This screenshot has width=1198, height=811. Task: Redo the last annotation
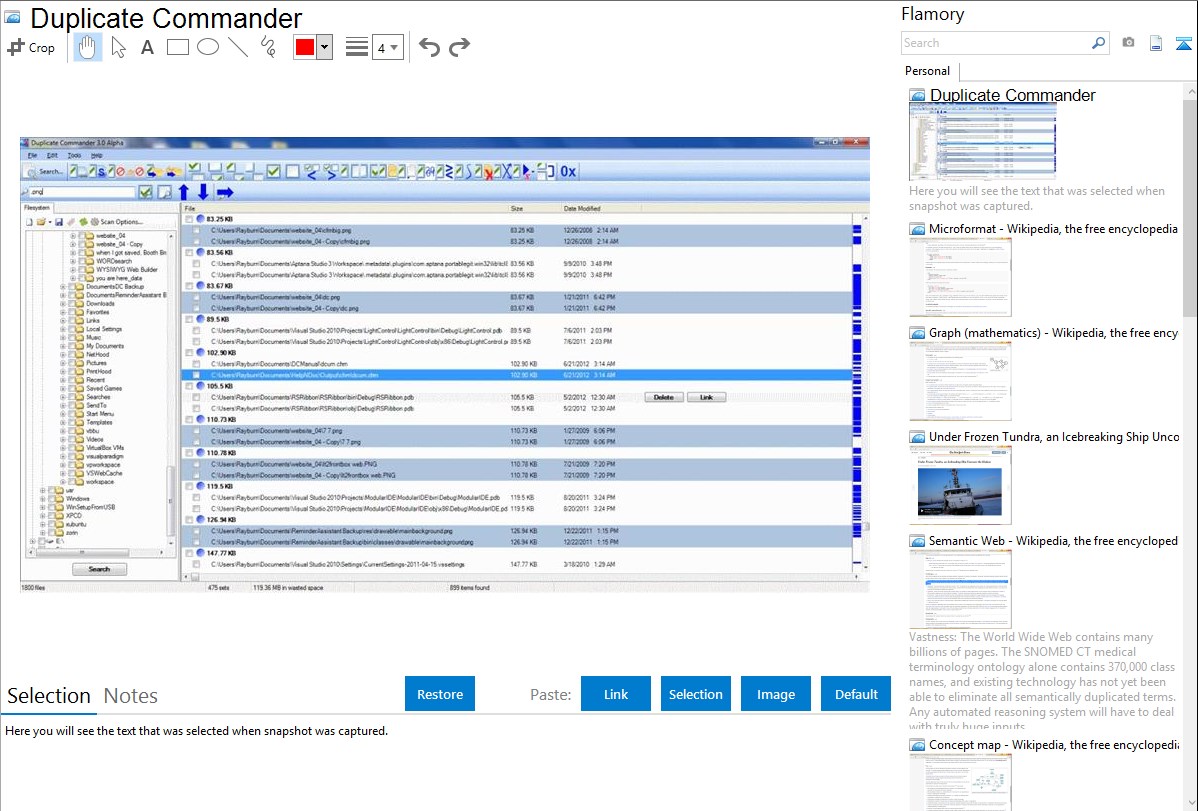(x=459, y=47)
